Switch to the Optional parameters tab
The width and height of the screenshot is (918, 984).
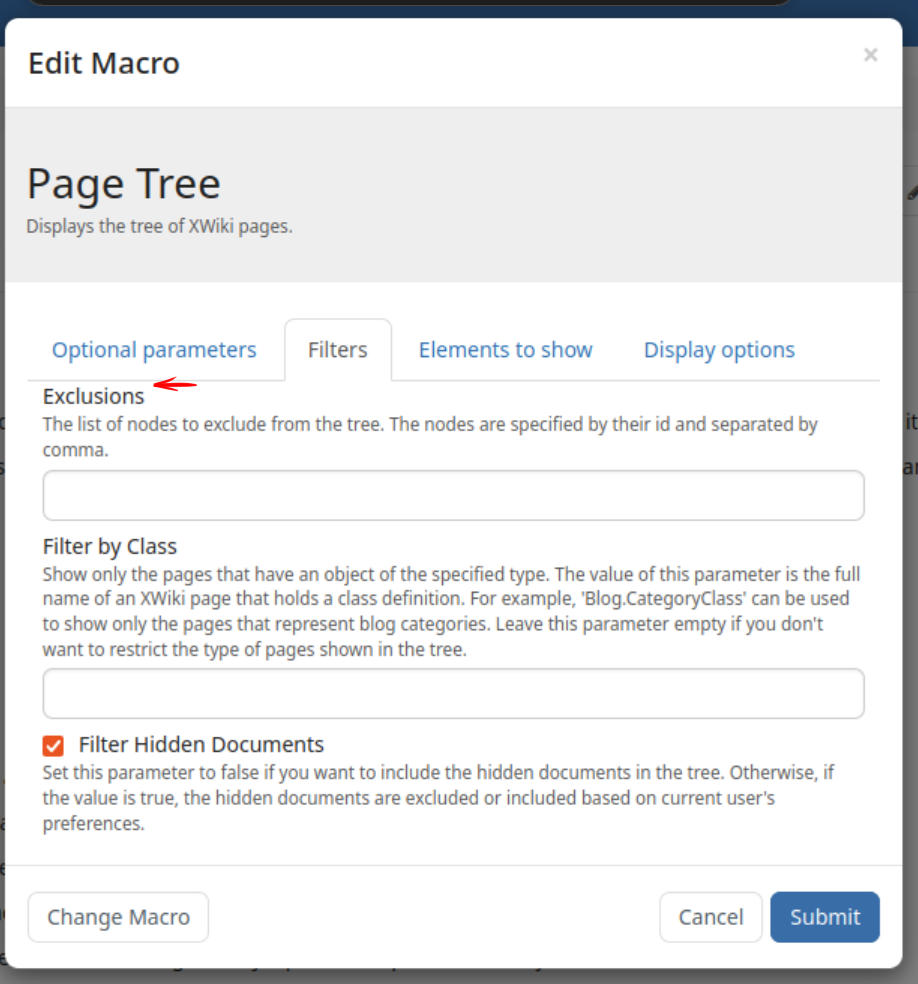[x=154, y=350]
